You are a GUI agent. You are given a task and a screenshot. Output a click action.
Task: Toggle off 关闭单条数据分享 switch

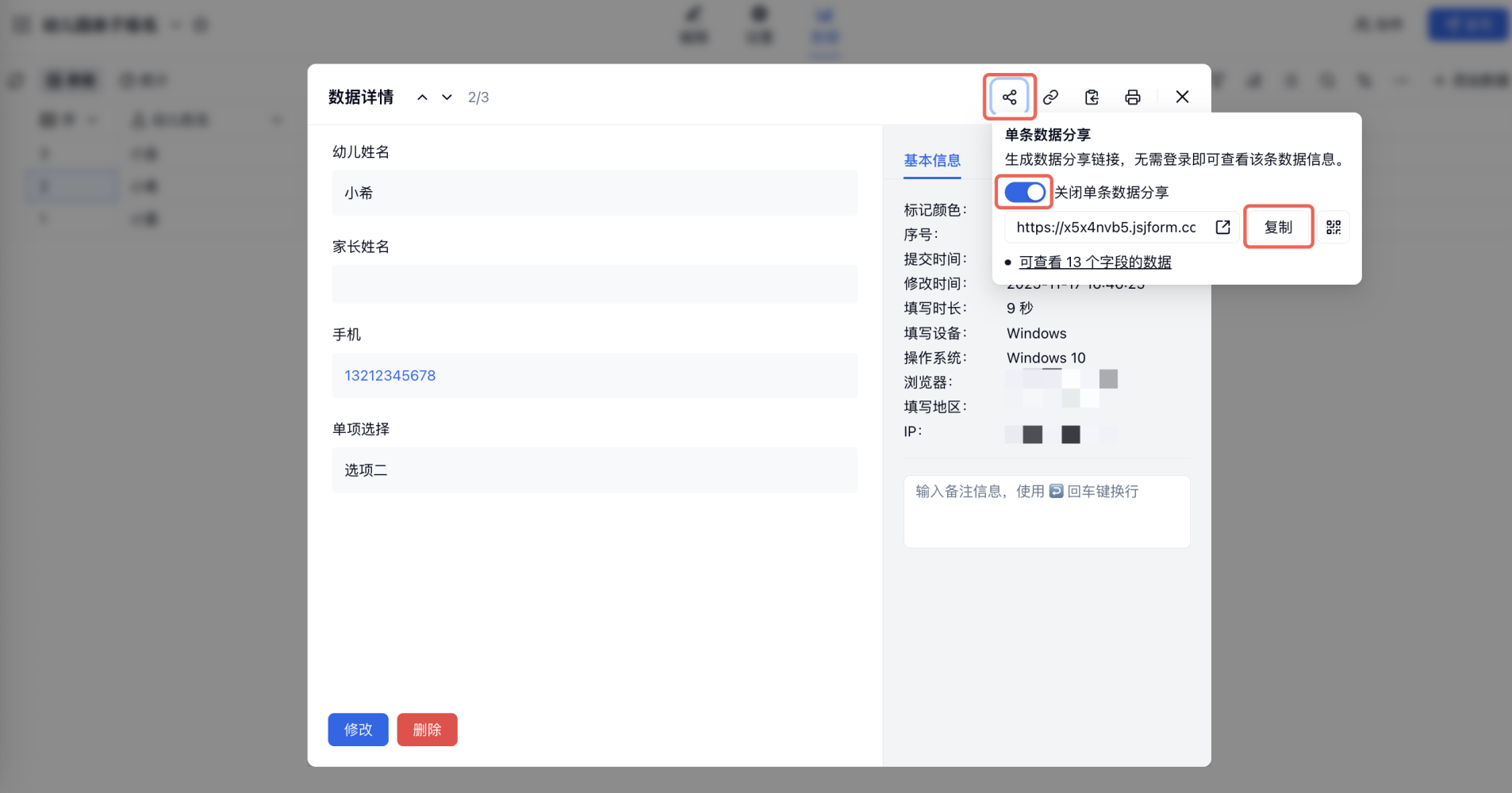[1025, 192]
